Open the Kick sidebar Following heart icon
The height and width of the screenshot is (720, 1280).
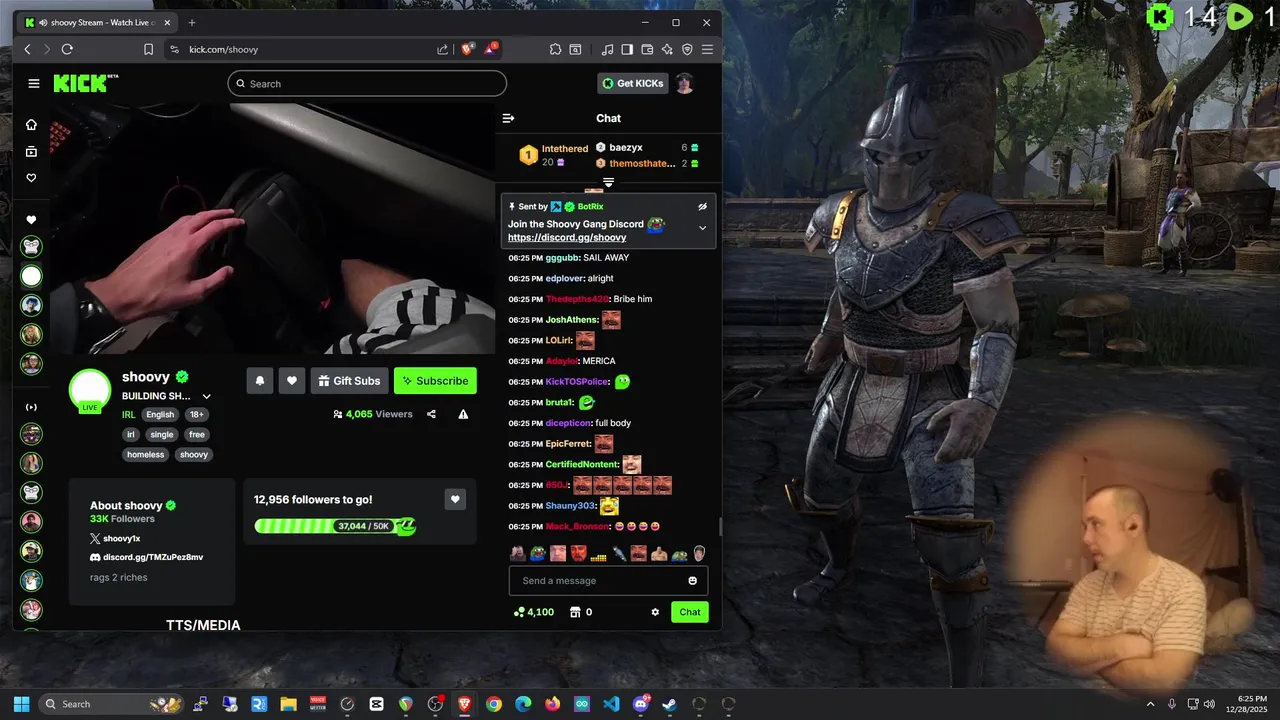coord(31,178)
